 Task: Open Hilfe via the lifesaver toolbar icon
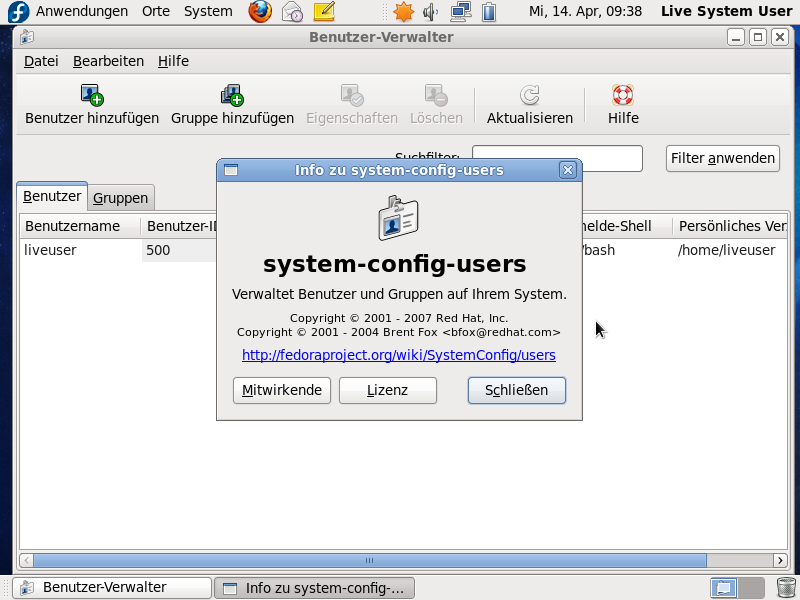pos(622,95)
